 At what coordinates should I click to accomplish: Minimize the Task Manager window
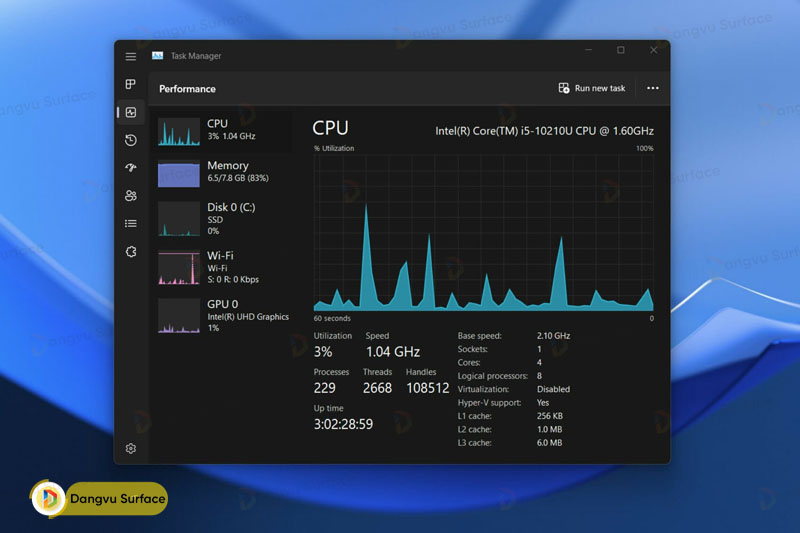click(588, 50)
